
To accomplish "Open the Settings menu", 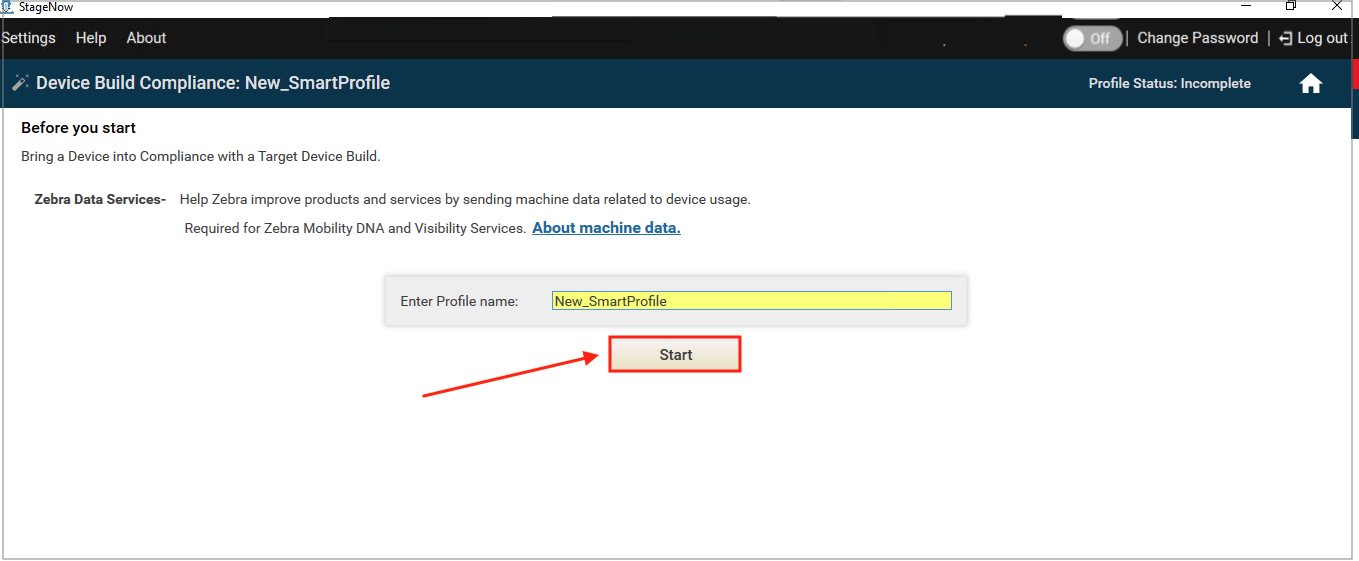I will click(29, 38).
